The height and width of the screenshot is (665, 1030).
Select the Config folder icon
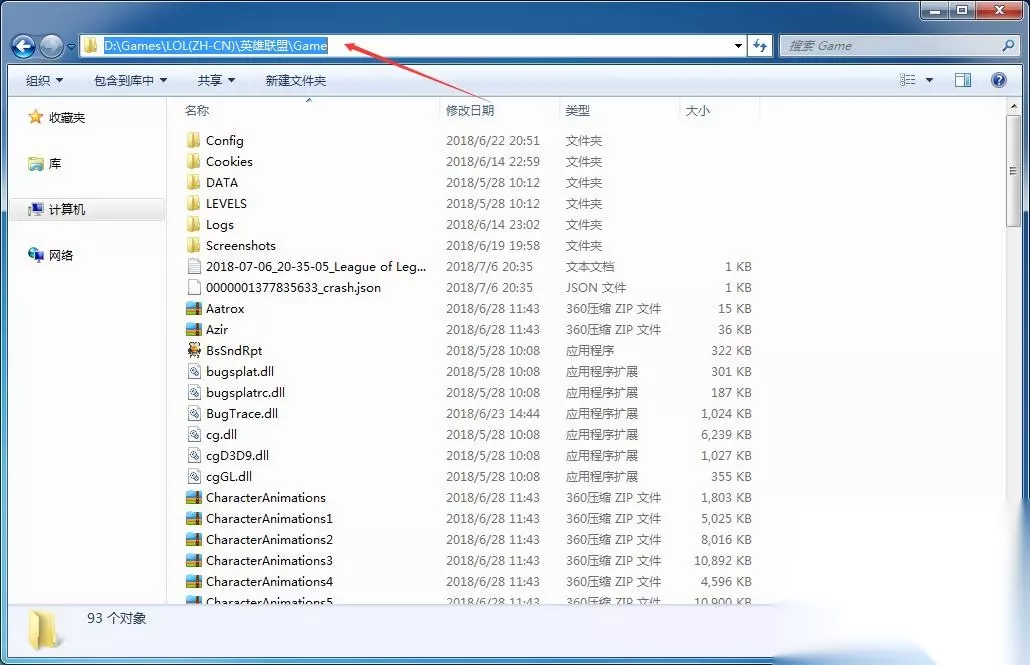click(194, 140)
